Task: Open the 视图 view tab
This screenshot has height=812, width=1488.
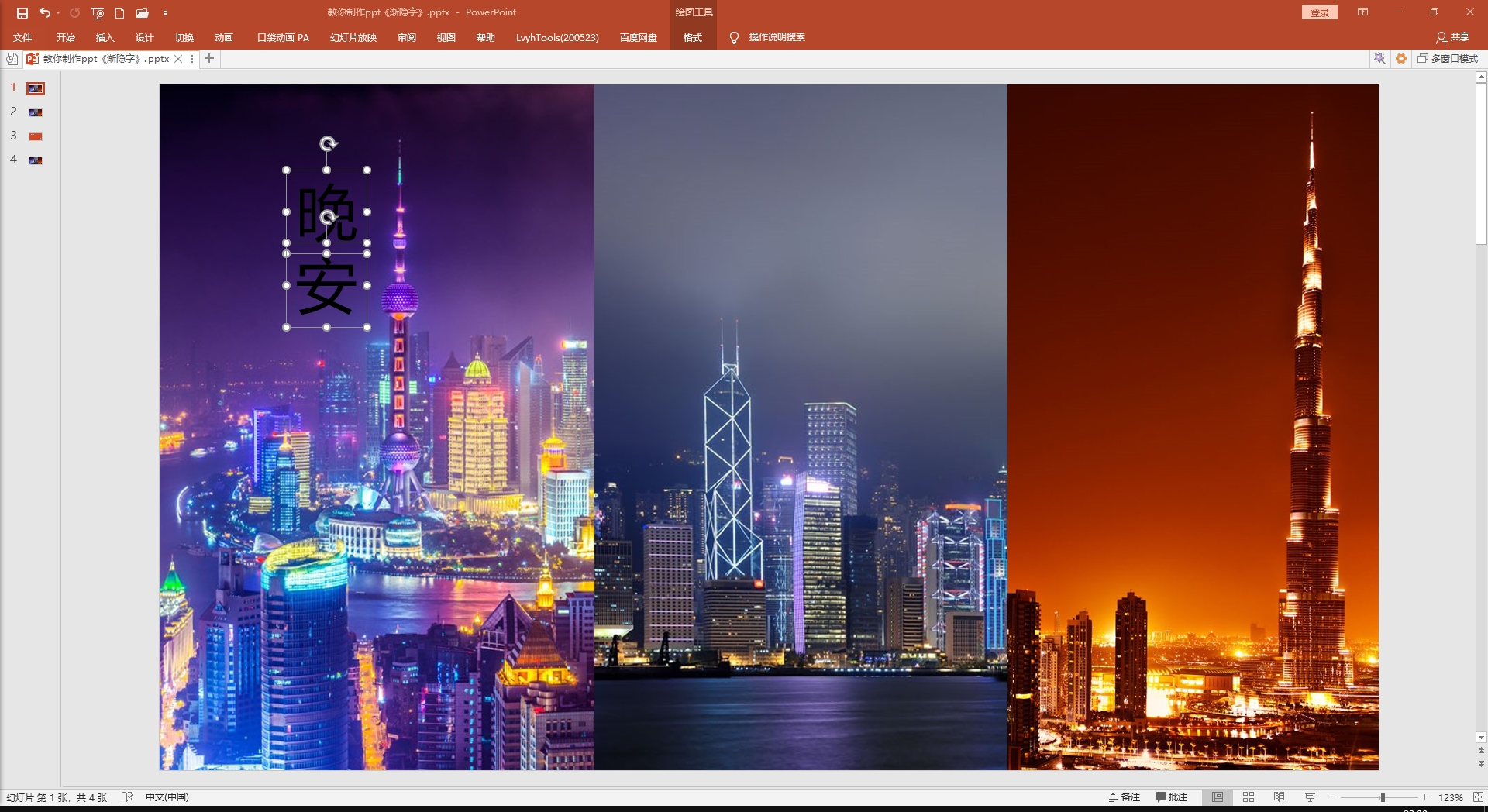Action: [446, 37]
